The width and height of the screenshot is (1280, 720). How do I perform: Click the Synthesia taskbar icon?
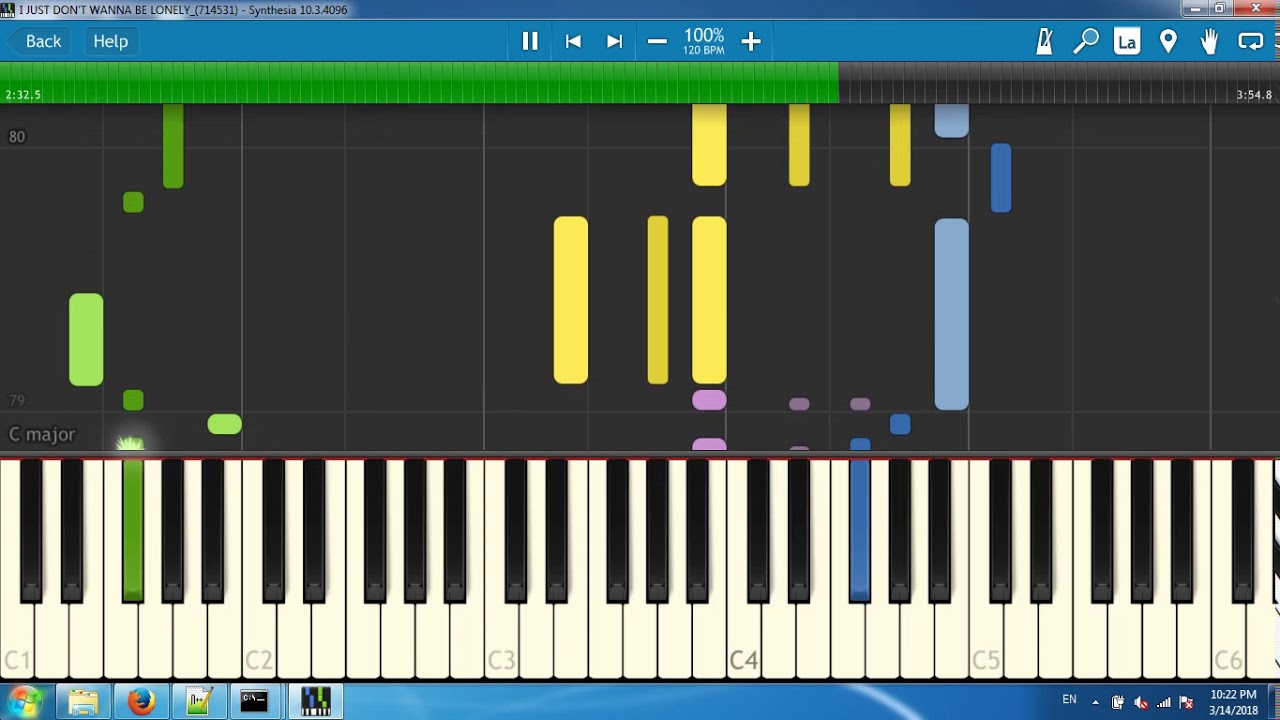point(316,702)
